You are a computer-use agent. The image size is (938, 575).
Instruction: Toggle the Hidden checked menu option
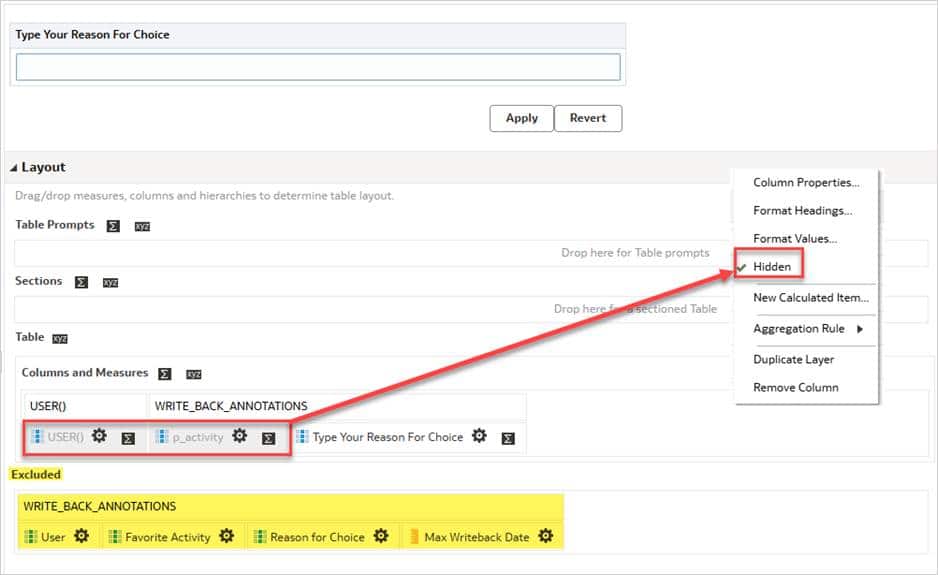(772, 267)
